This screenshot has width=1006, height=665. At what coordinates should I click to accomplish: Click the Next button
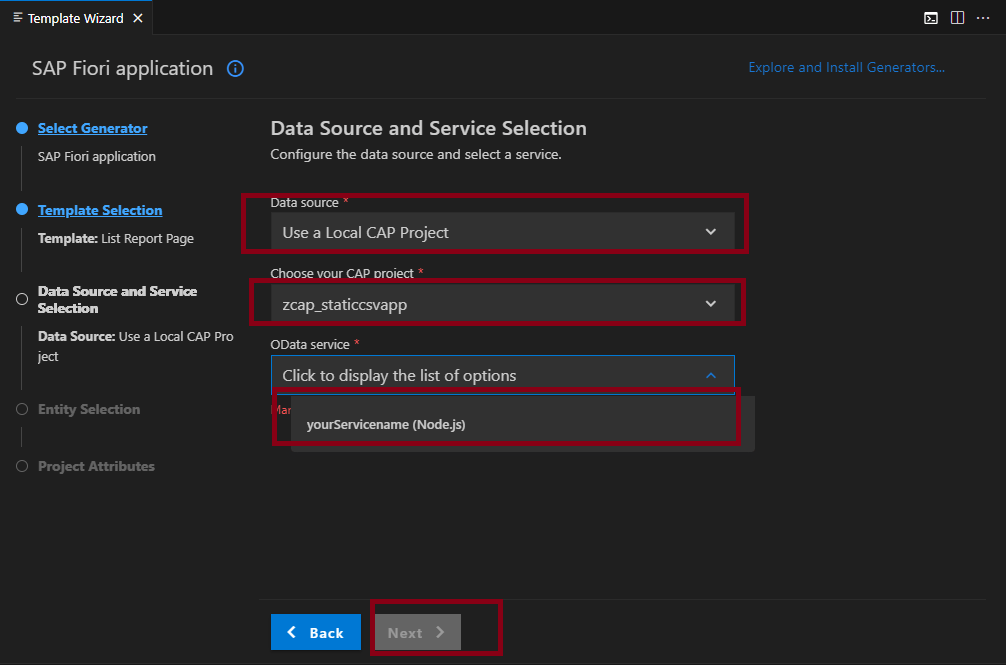pyautogui.click(x=418, y=632)
